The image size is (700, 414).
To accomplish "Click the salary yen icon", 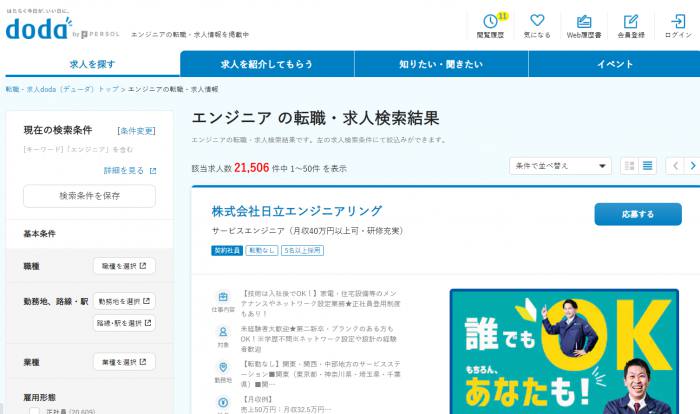I will (223, 402).
